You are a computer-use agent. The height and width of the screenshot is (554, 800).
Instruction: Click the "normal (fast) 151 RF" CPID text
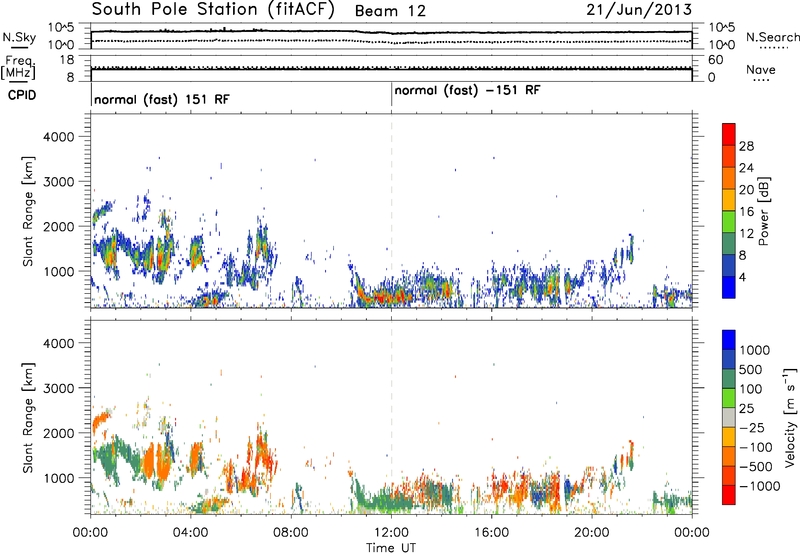point(162,99)
